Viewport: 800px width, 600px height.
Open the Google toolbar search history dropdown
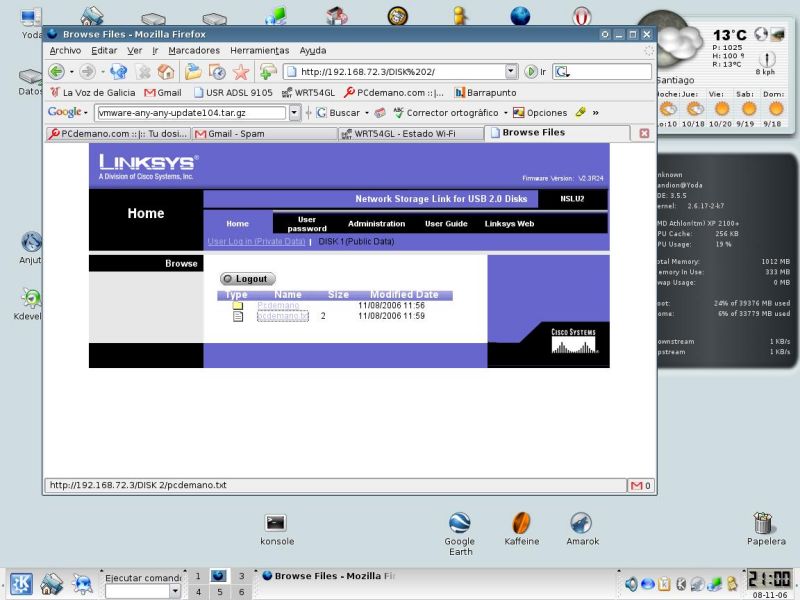tap(294, 113)
